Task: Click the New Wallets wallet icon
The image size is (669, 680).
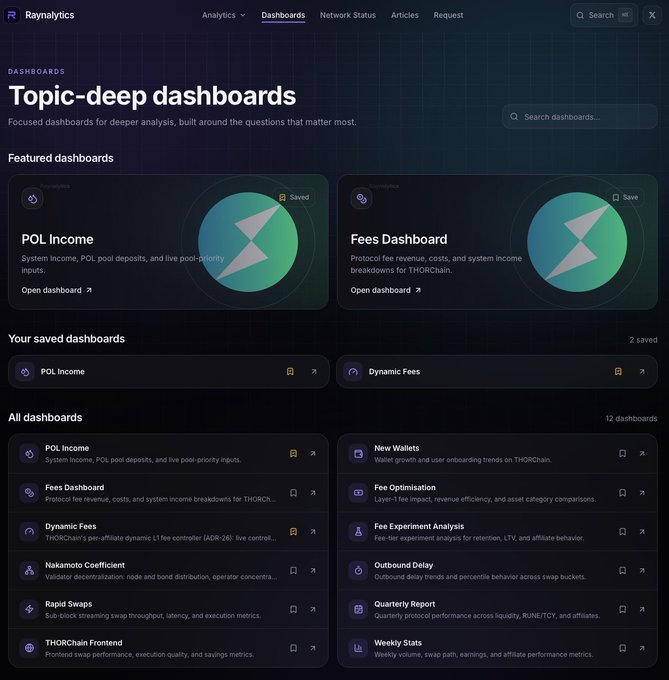Action: [x=358, y=454]
